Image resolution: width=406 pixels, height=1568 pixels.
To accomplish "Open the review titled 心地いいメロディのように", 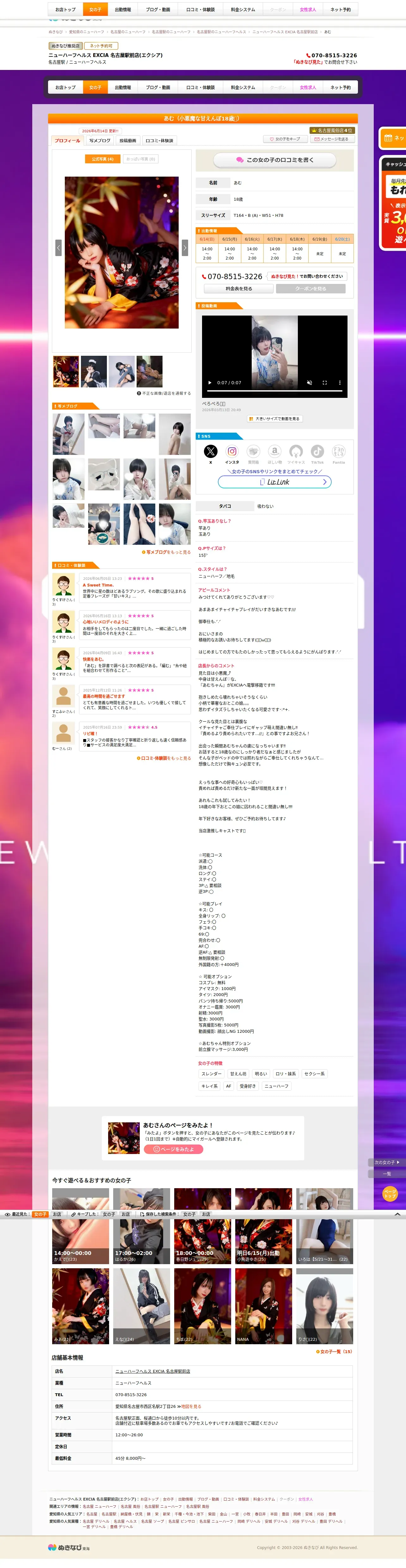I will (x=106, y=623).
